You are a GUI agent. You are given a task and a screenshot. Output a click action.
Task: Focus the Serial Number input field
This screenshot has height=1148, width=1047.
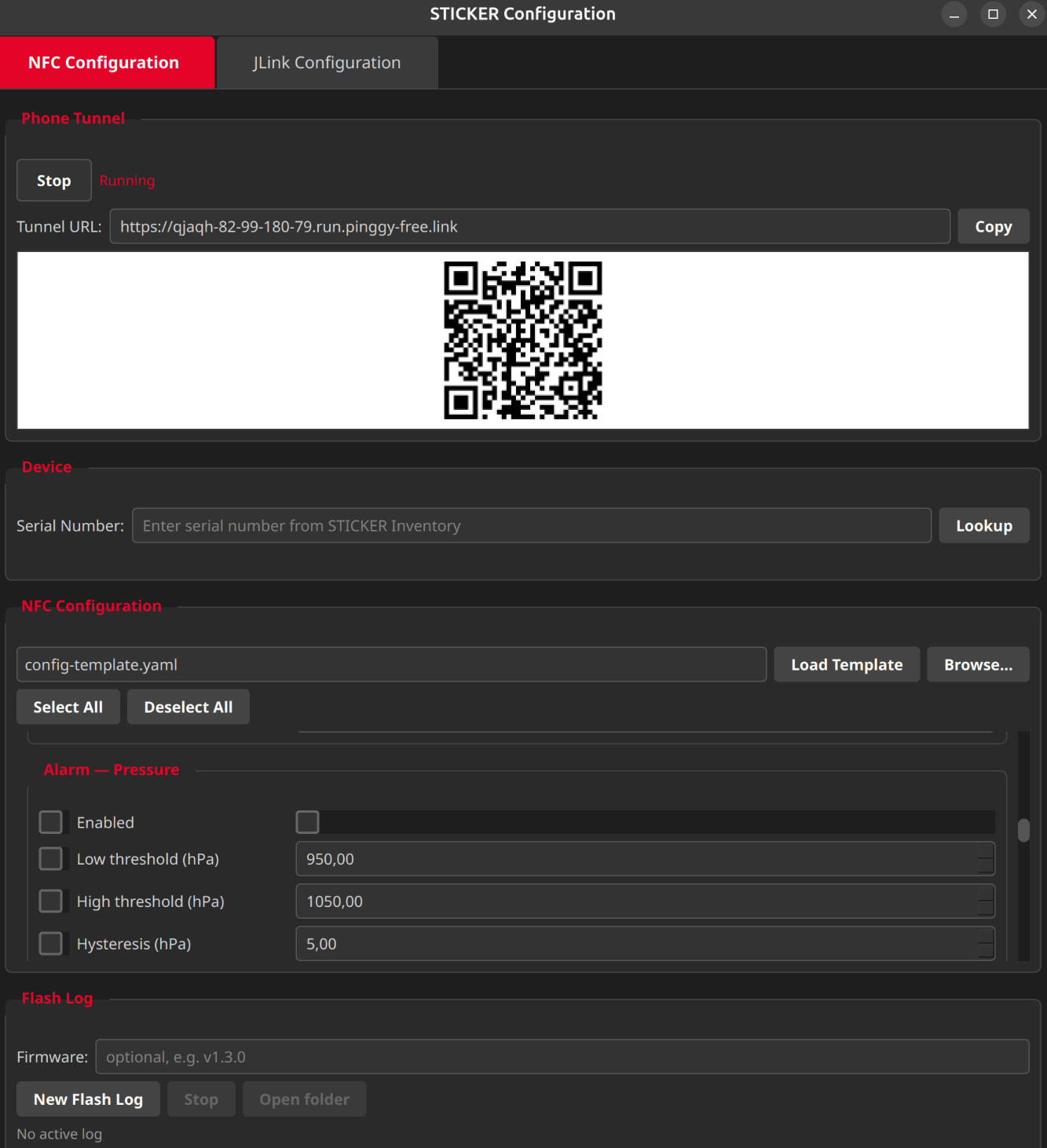532,526
